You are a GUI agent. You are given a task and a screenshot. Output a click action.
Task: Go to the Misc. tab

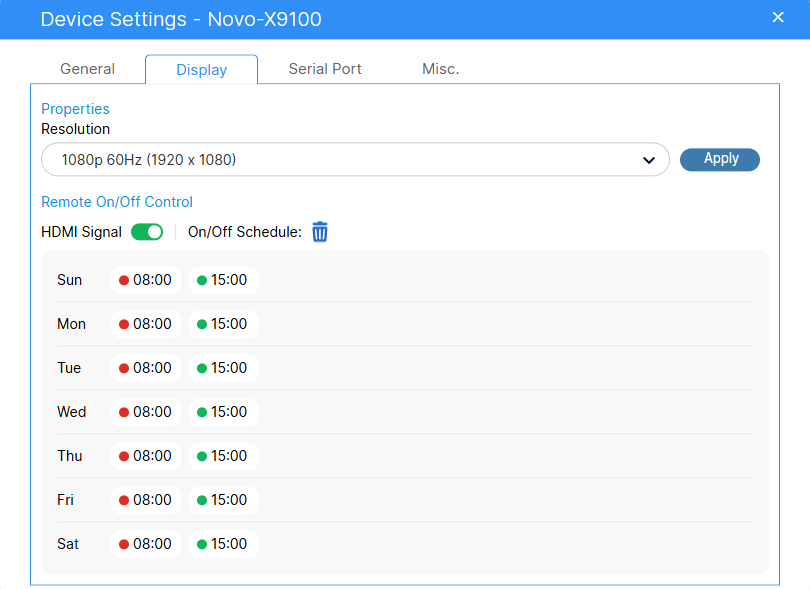[440, 69]
